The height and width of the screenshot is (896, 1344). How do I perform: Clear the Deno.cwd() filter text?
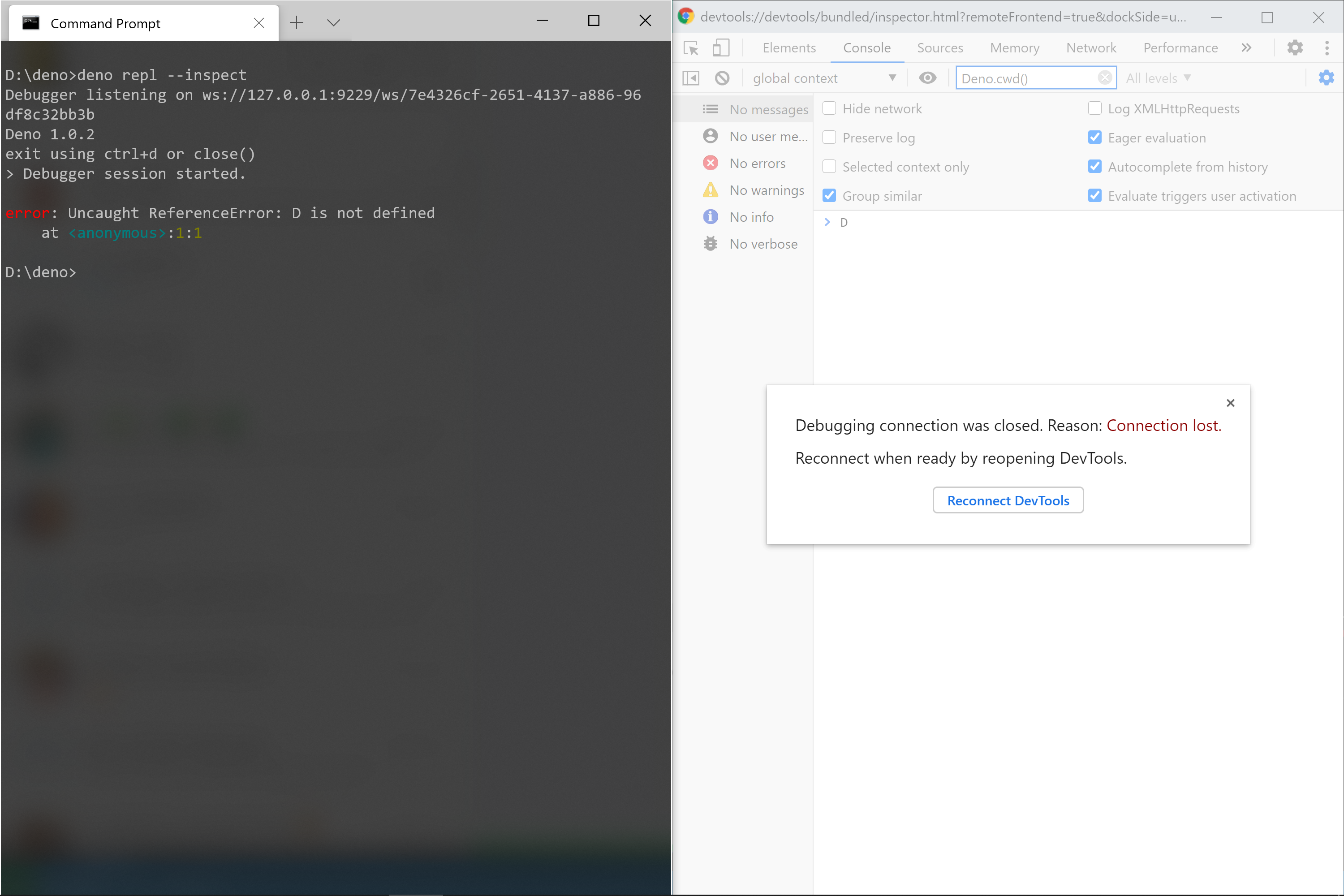click(1105, 78)
